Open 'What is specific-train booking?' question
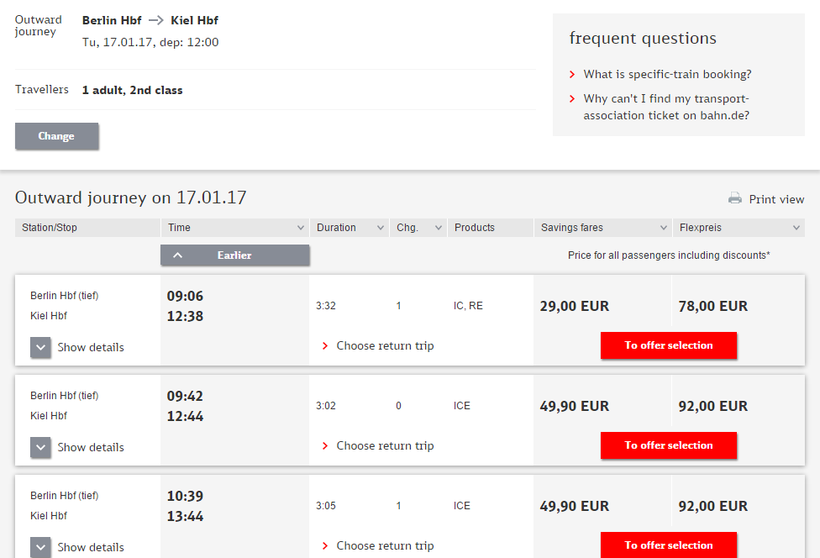 [667, 74]
